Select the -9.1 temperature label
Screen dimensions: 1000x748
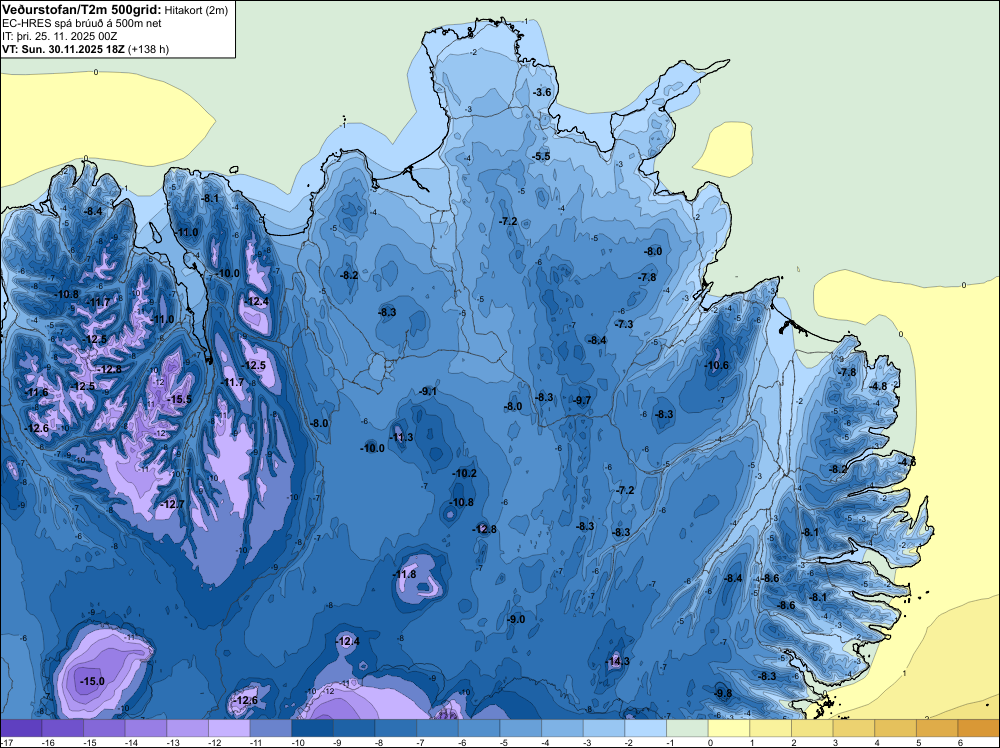coord(428,391)
